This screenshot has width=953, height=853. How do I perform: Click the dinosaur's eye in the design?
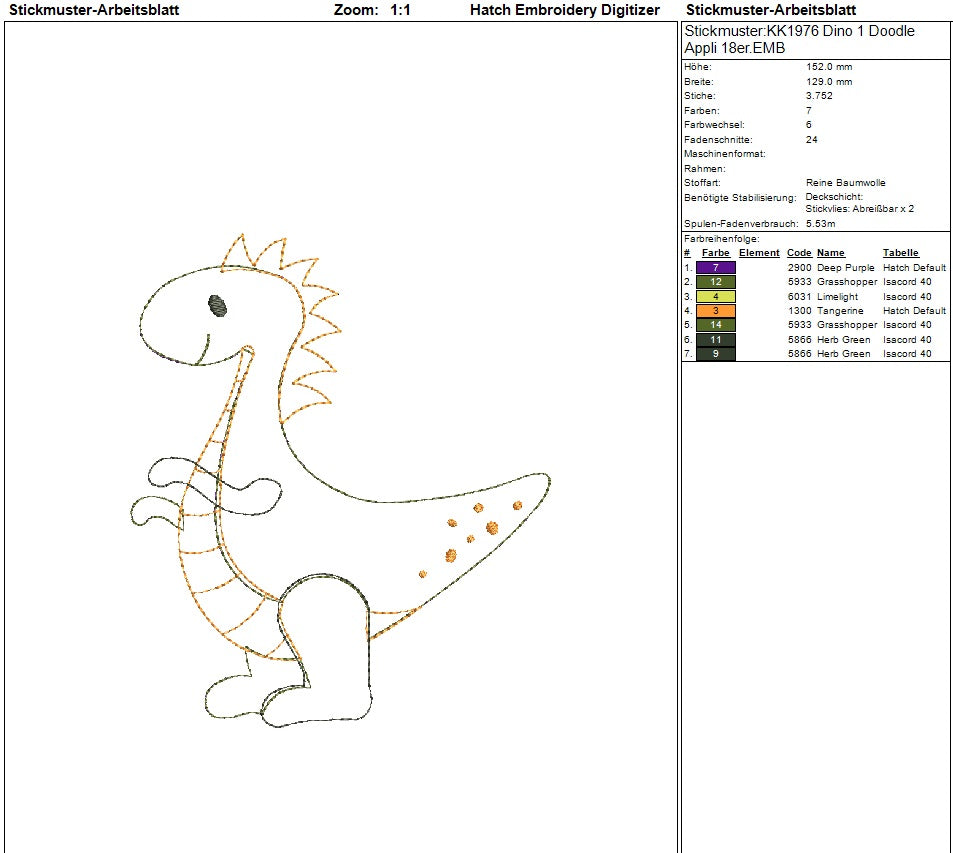pyautogui.click(x=217, y=306)
